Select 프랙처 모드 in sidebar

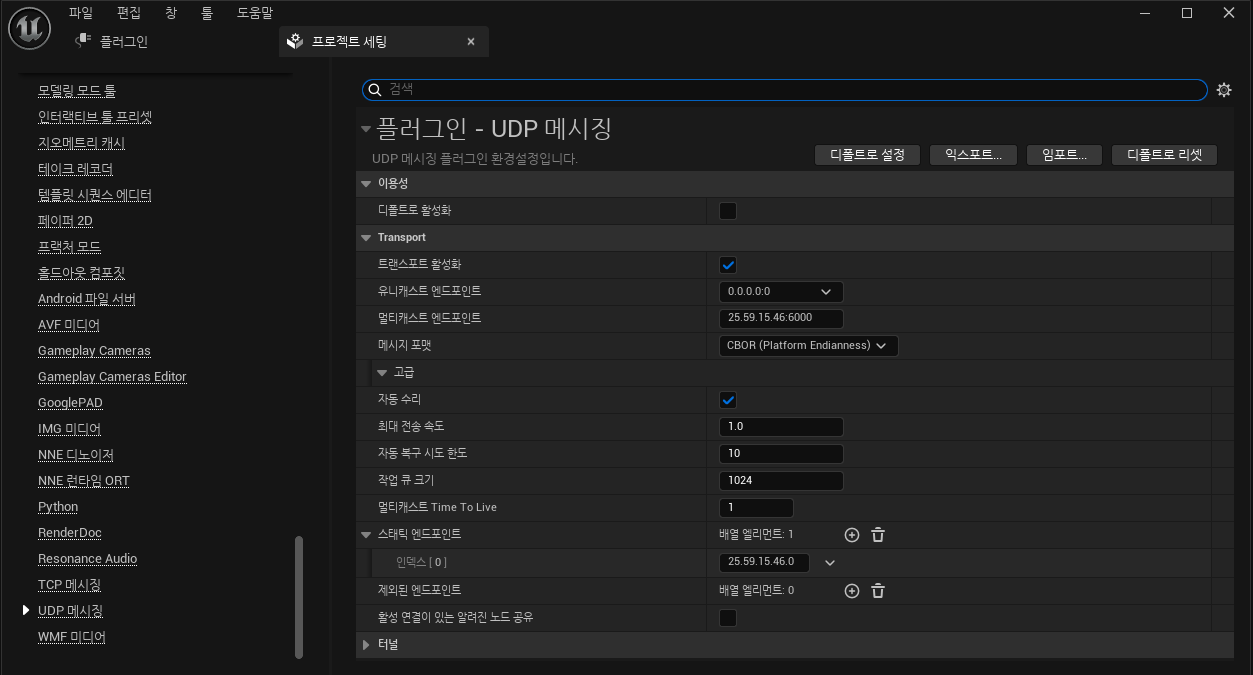point(69,247)
